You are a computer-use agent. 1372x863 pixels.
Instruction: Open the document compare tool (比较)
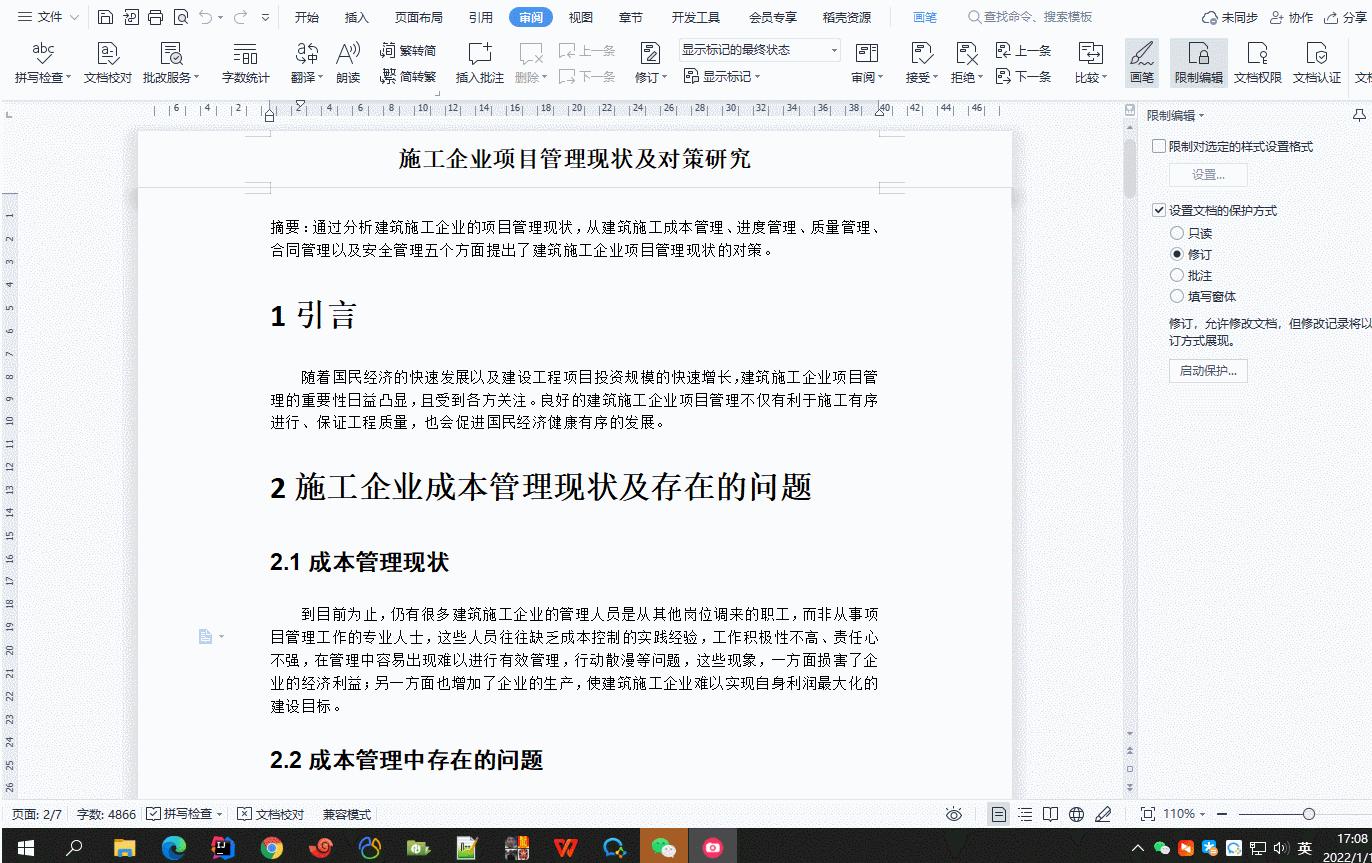pyautogui.click(x=1089, y=60)
